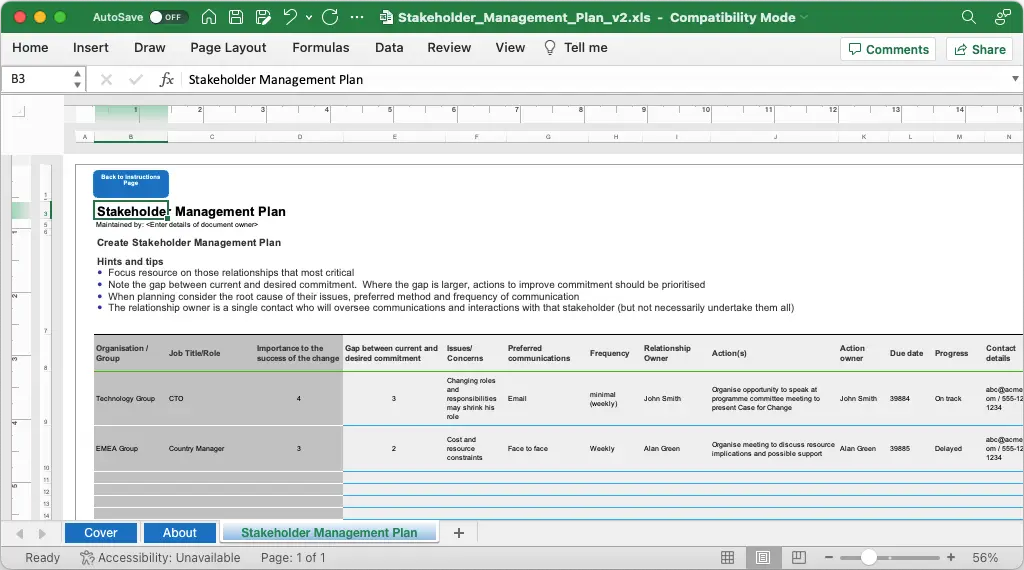Click the cancel entry X icon

[106, 80]
